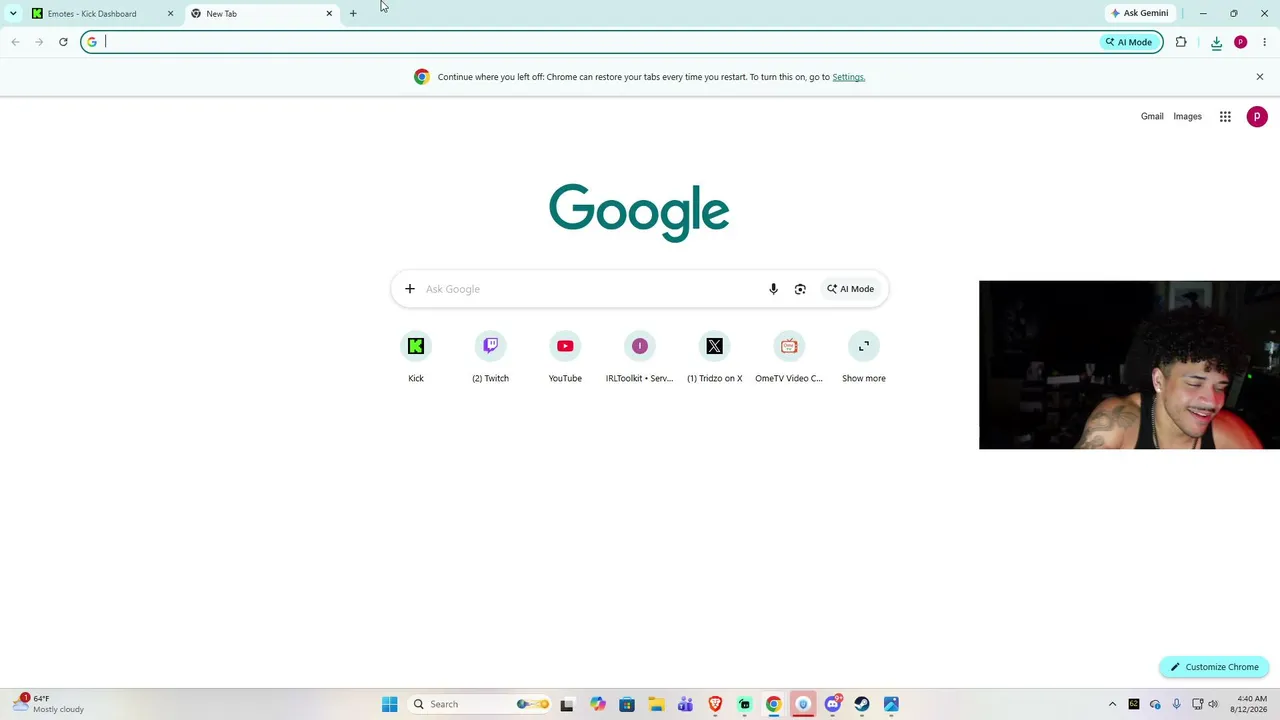Open the Chrome profile menu in toolbar
Viewport: 1280px width, 720px height.
1240,42
